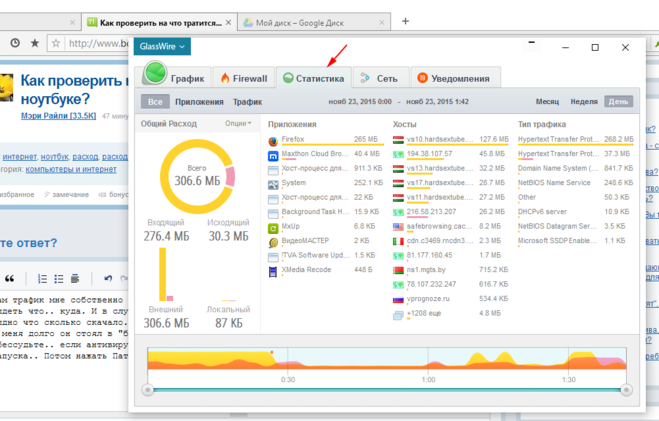This screenshot has width=659, height=421.
Task: Click the right handle of timeline slider
Action: click(x=627, y=389)
